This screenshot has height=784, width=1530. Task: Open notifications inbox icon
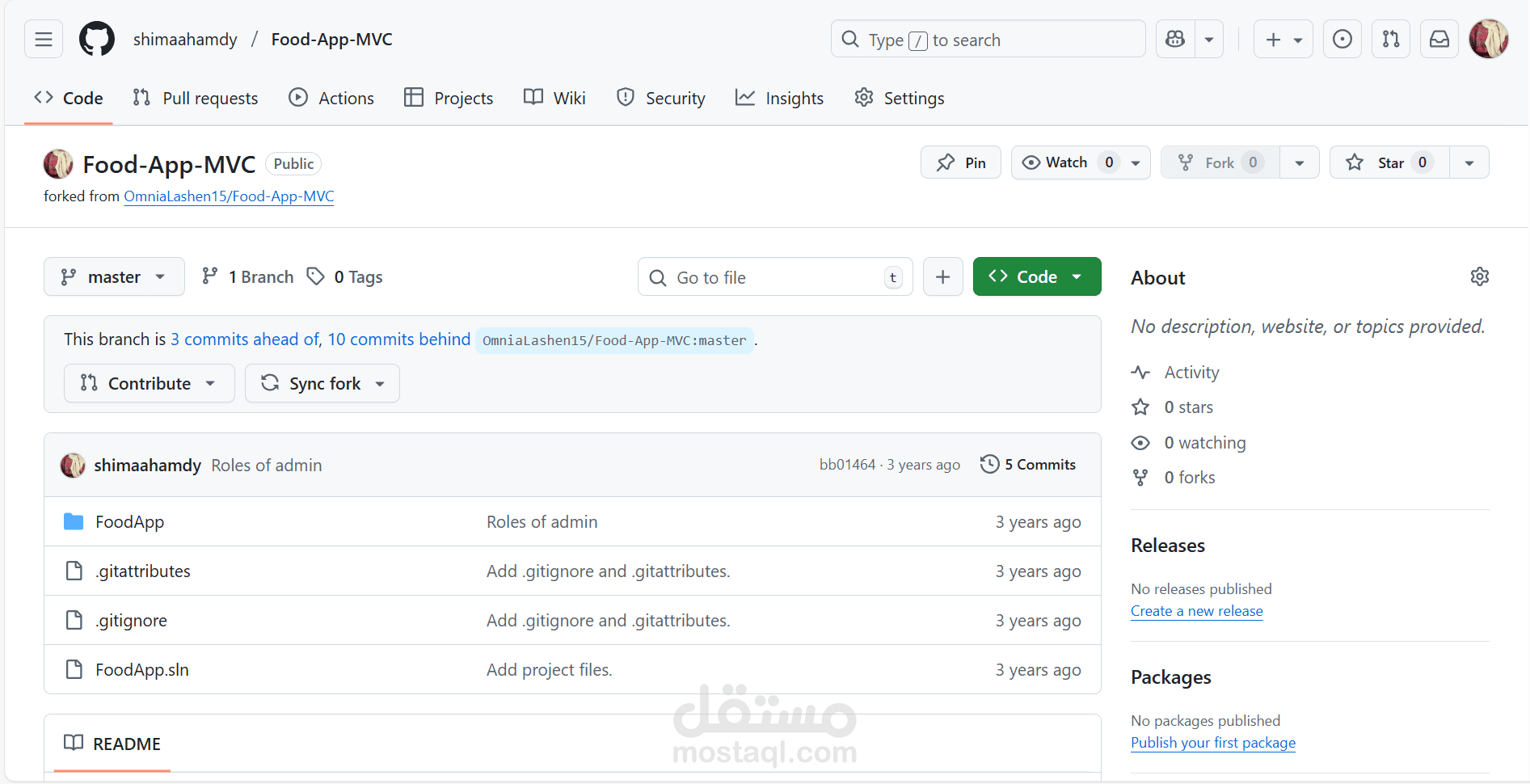[x=1439, y=39]
